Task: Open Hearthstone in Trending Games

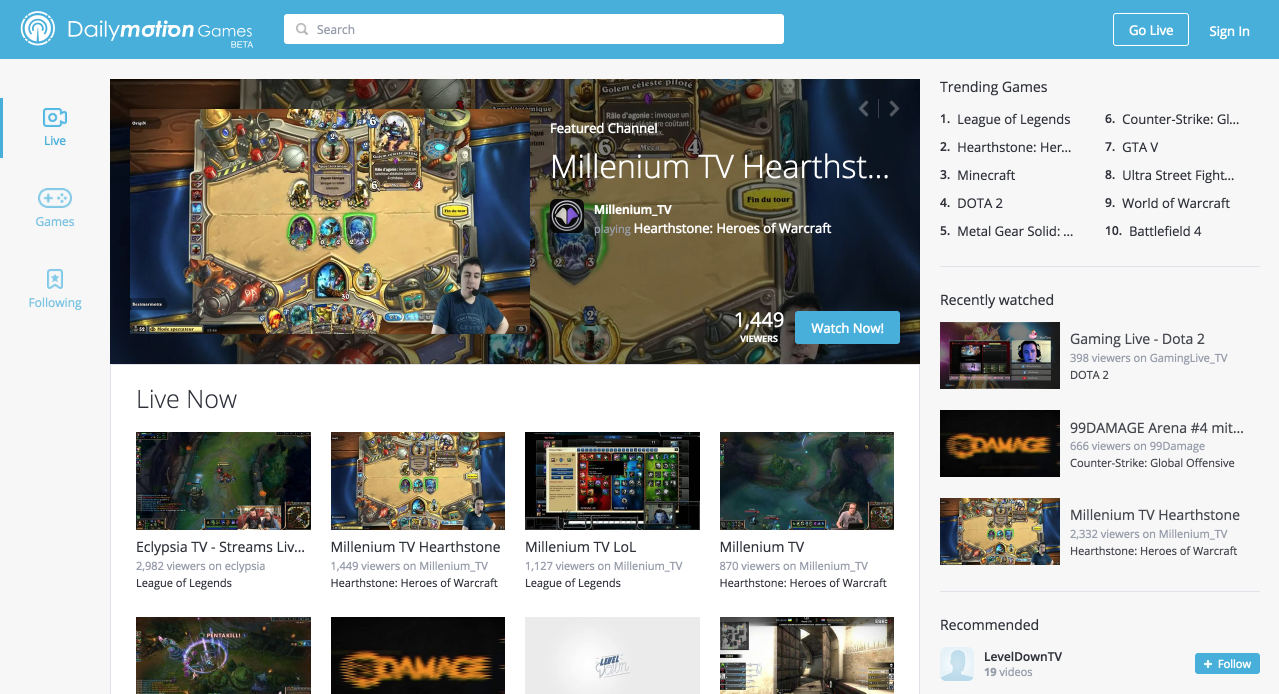Action: click(1015, 147)
